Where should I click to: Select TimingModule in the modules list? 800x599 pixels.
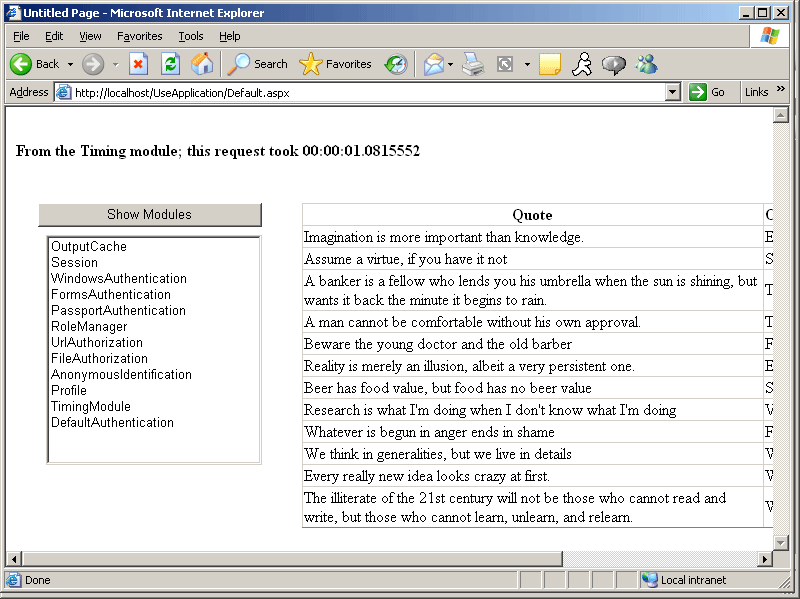pyautogui.click(x=91, y=407)
